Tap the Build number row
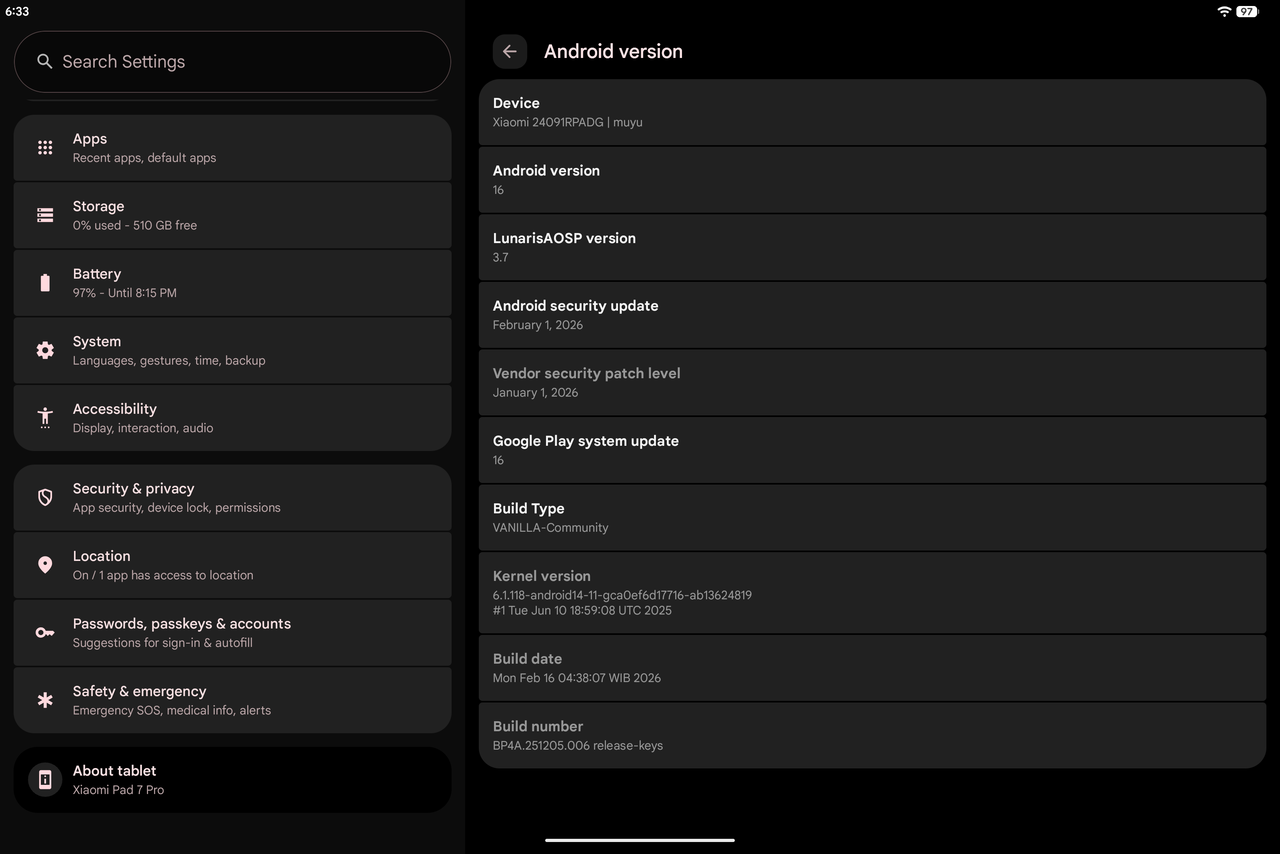 coord(873,735)
